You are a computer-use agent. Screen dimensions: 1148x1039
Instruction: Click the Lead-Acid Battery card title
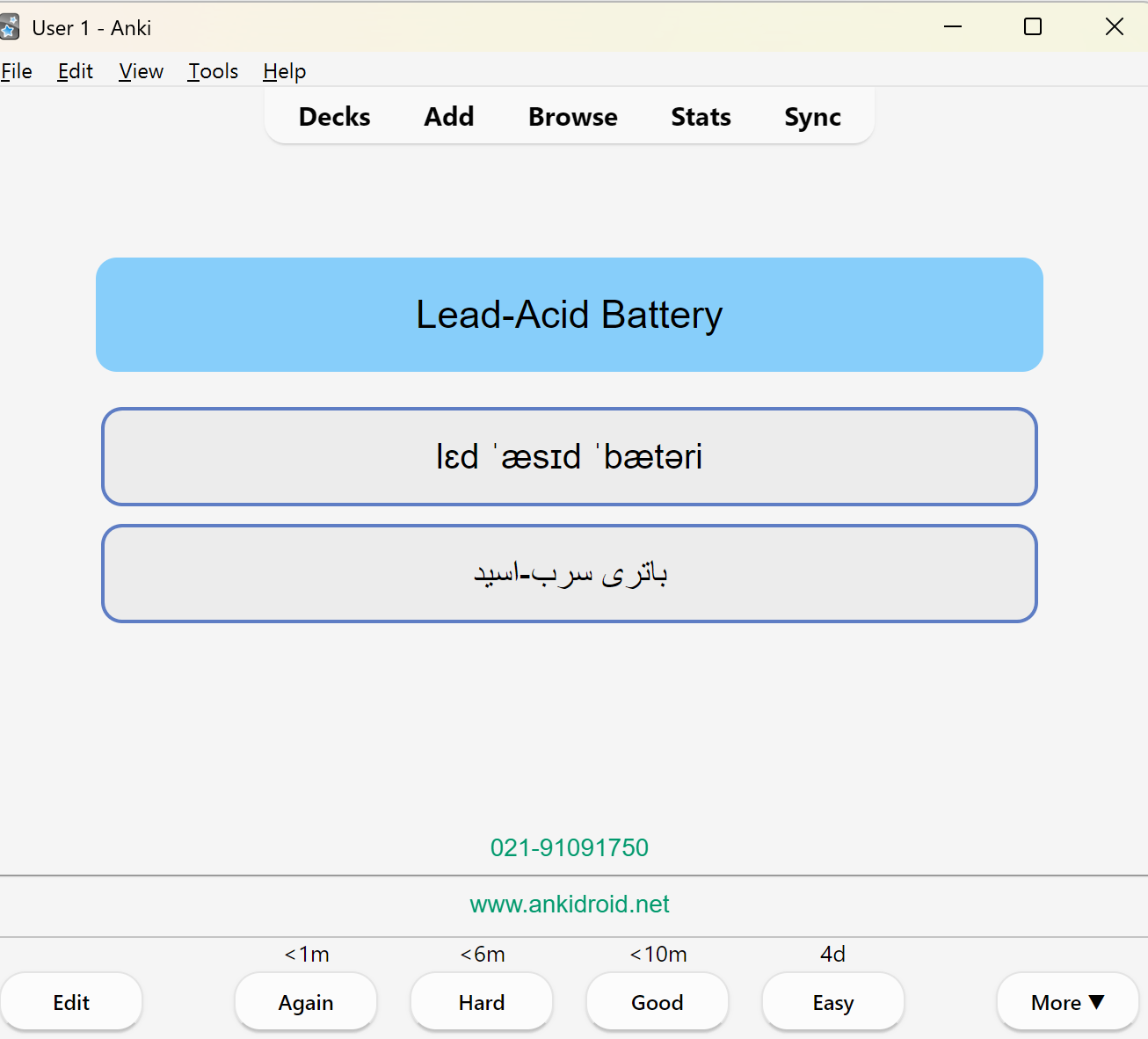coord(570,315)
